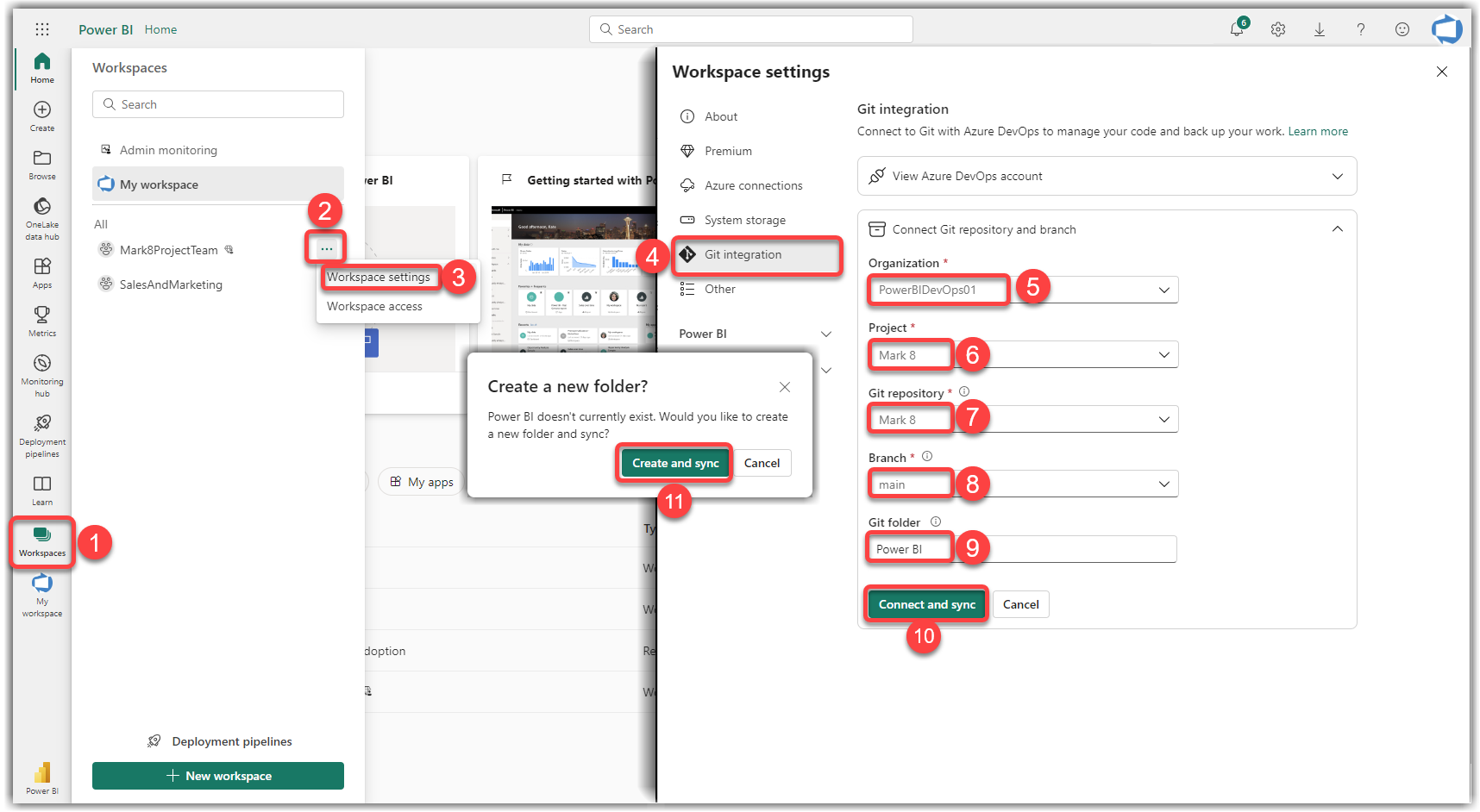Click the Branch info icon
The image size is (1480, 812).
(927, 456)
